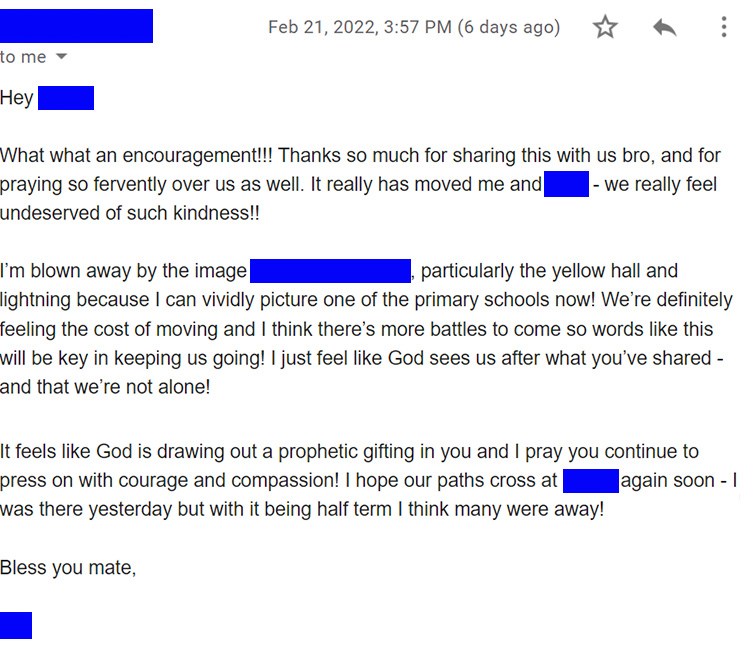Screen dimensions: 750x654
Task: Click the phrase "What what an encouragement!!!"
Action: point(138,156)
